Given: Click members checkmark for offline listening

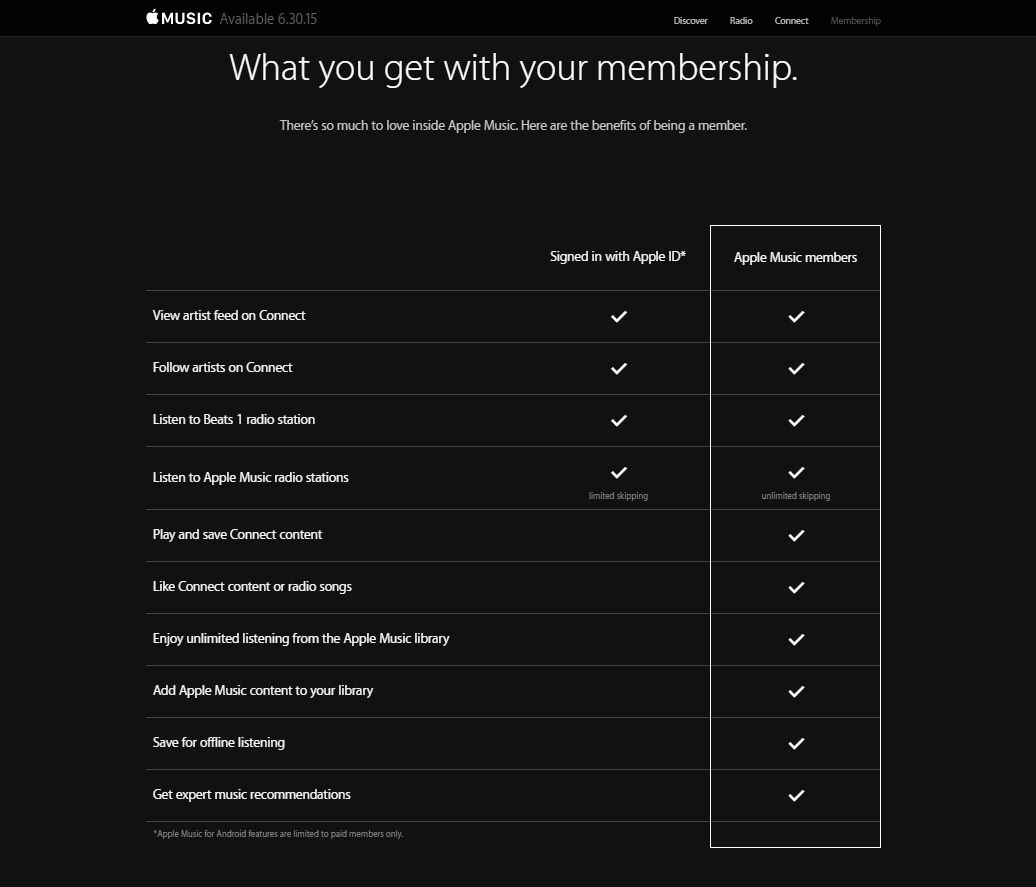Looking at the screenshot, I should [796, 743].
